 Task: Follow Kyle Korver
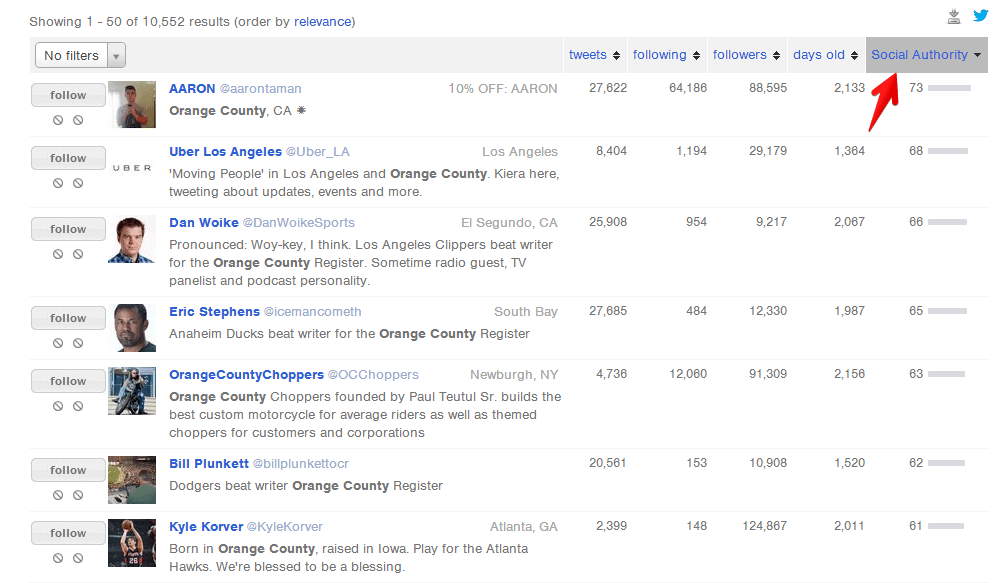click(68, 533)
